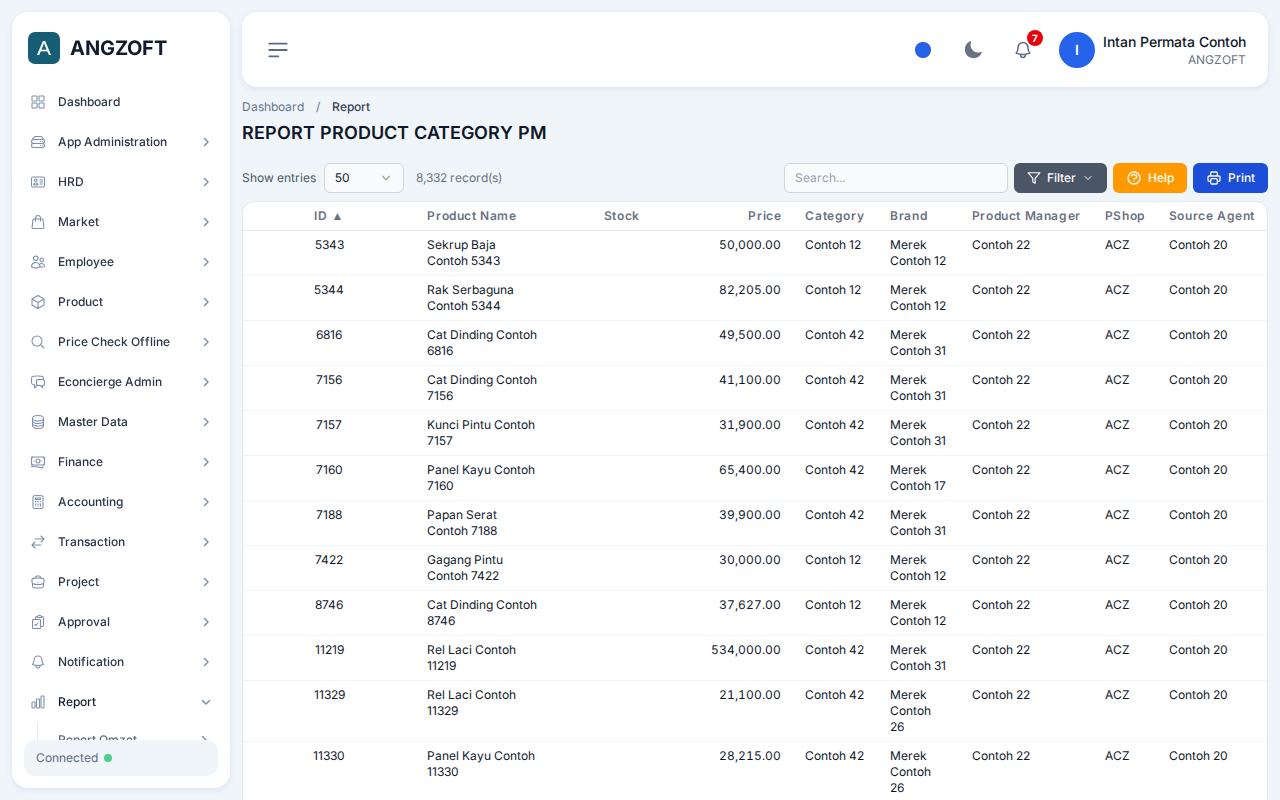This screenshot has width=1280, height=800.
Task: Click the Price Check Offline search icon
Action: (38, 342)
